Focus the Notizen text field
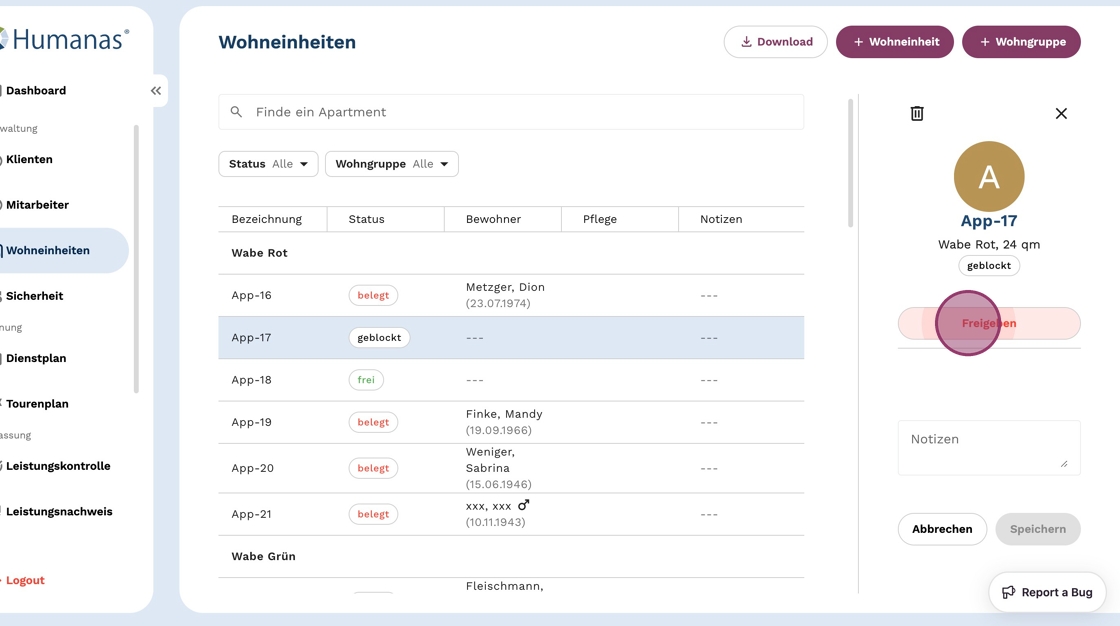Viewport: 1120px width, 626px height. (x=988, y=447)
